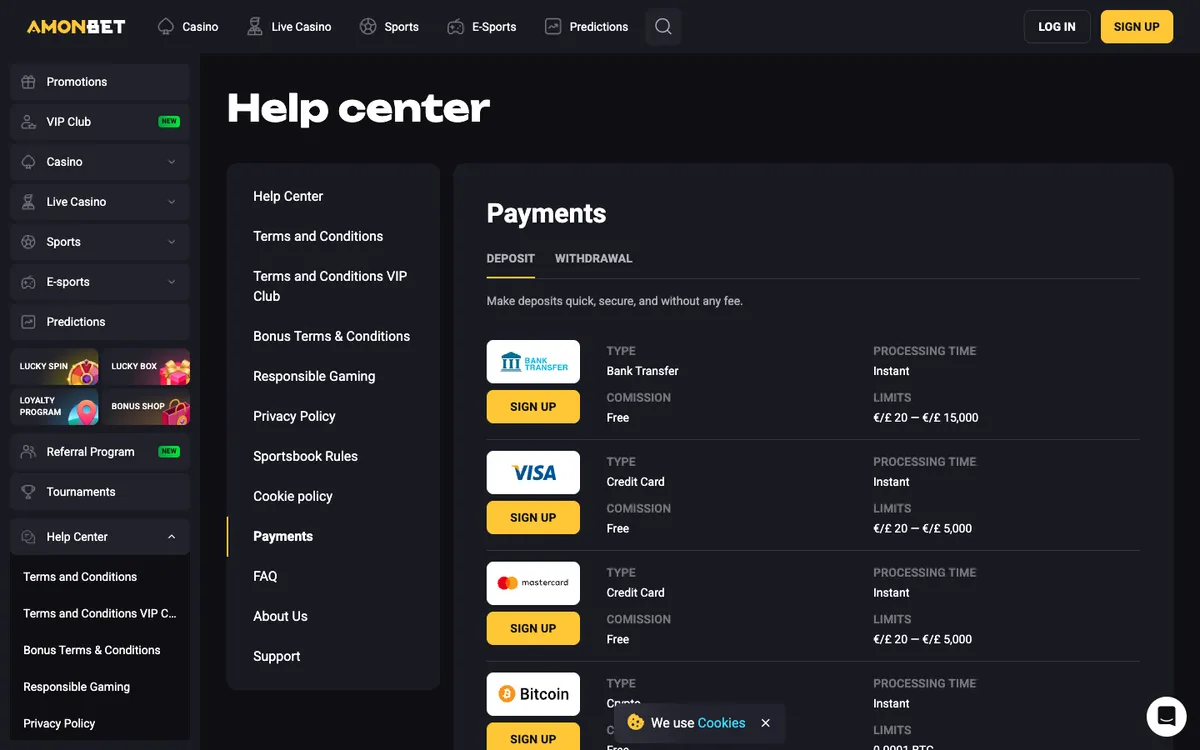Click the Mastercard logo
The width and height of the screenshot is (1200, 750).
pos(533,583)
